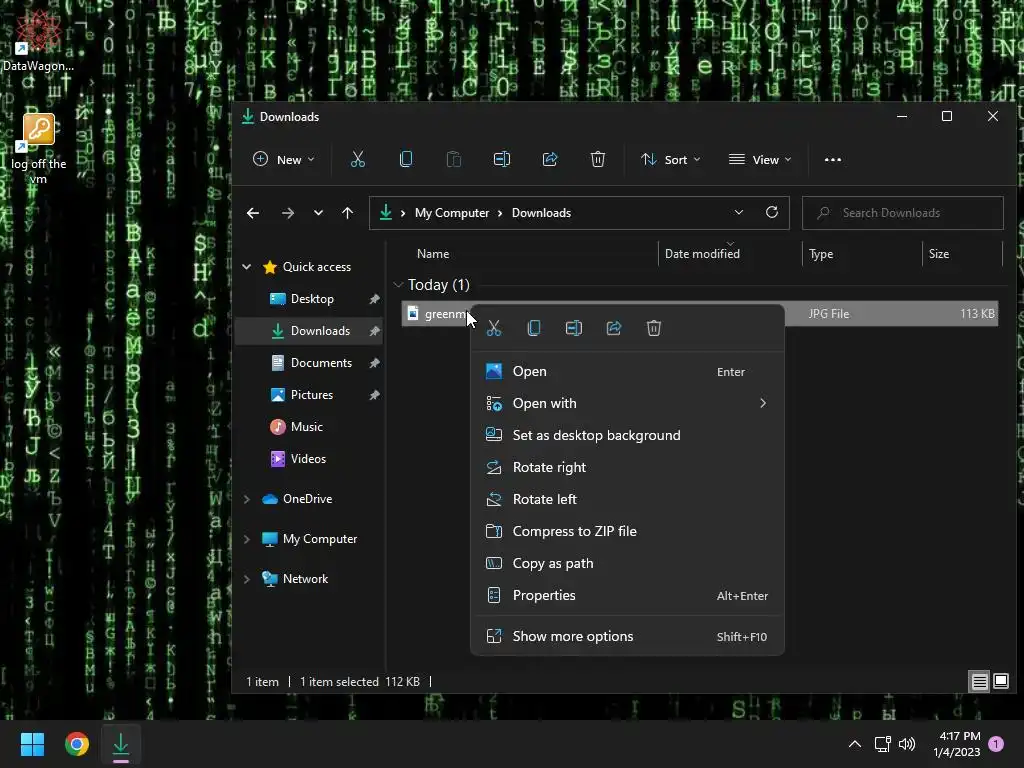The width and height of the screenshot is (1024, 768).
Task: Collapse the Today (1) group
Action: tap(398, 285)
